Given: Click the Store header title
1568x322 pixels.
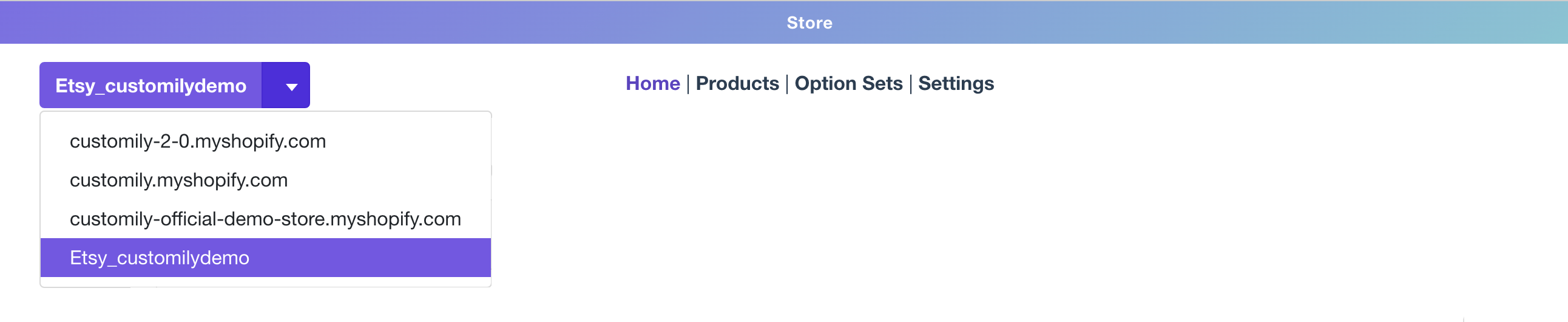Looking at the screenshot, I should [x=809, y=22].
